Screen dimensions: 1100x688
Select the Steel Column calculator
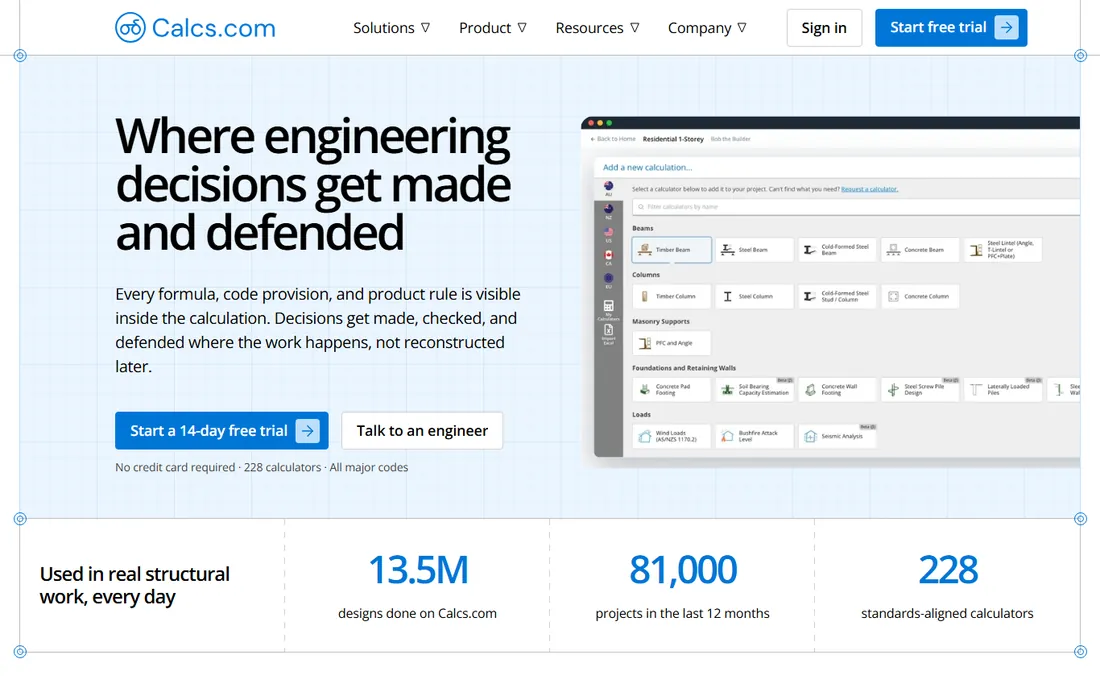pyautogui.click(x=754, y=296)
